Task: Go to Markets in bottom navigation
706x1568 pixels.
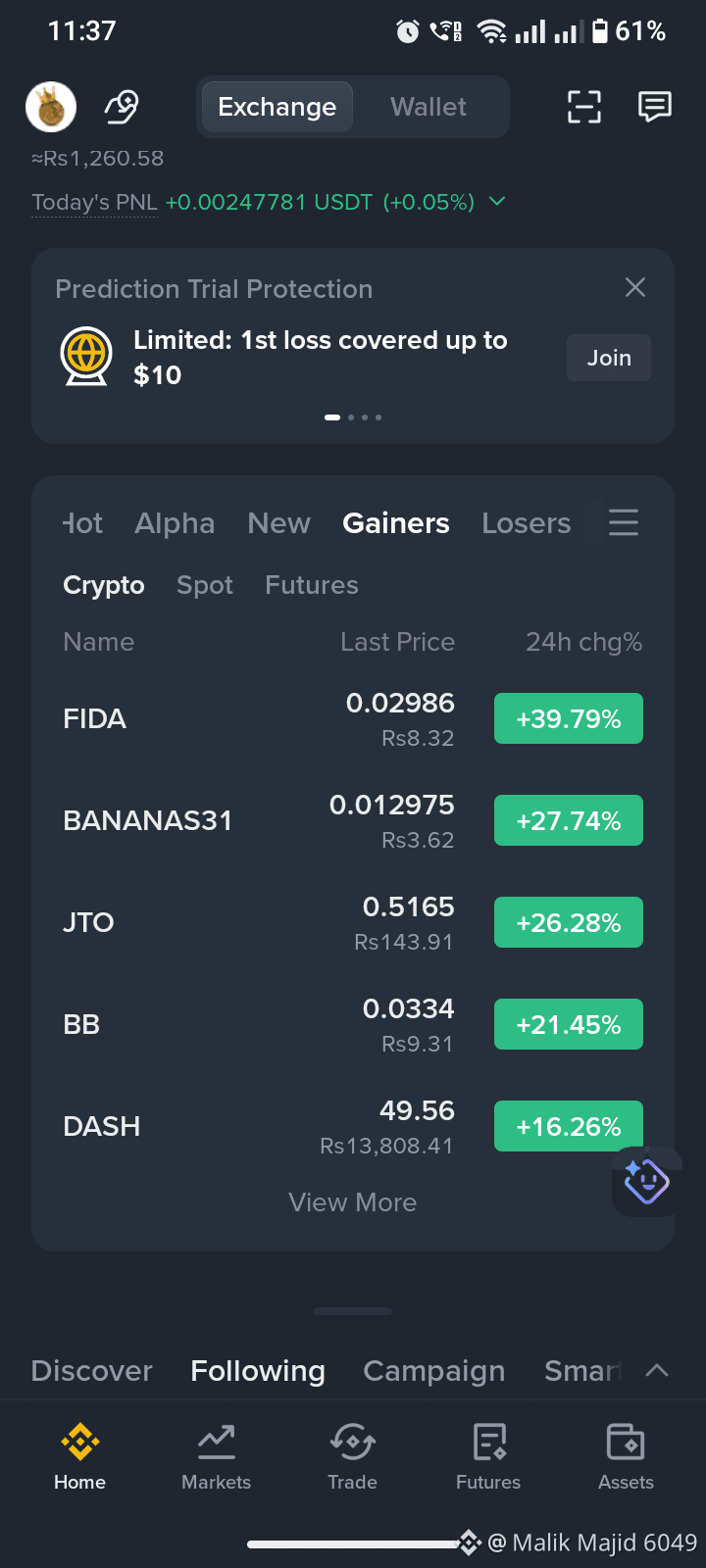Action: click(x=216, y=1456)
